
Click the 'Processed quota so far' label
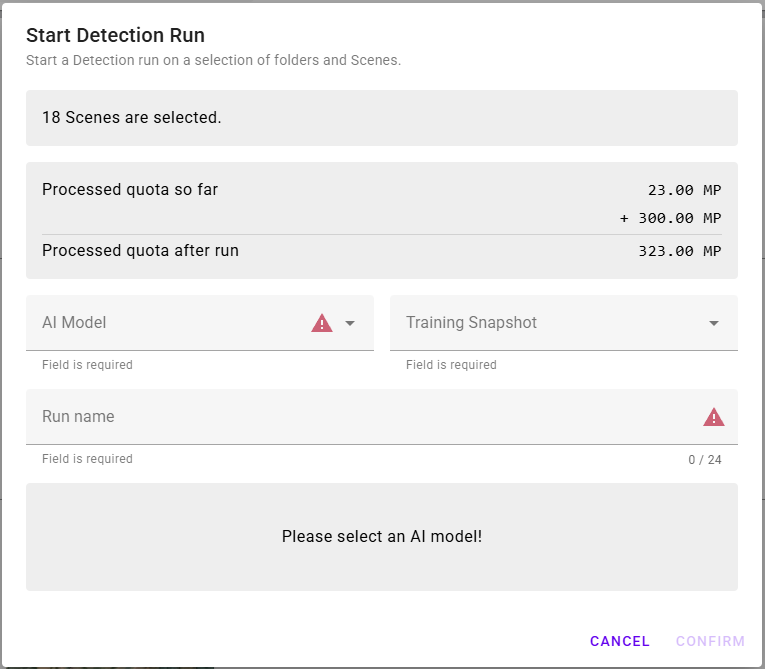click(x=130, y=189)
